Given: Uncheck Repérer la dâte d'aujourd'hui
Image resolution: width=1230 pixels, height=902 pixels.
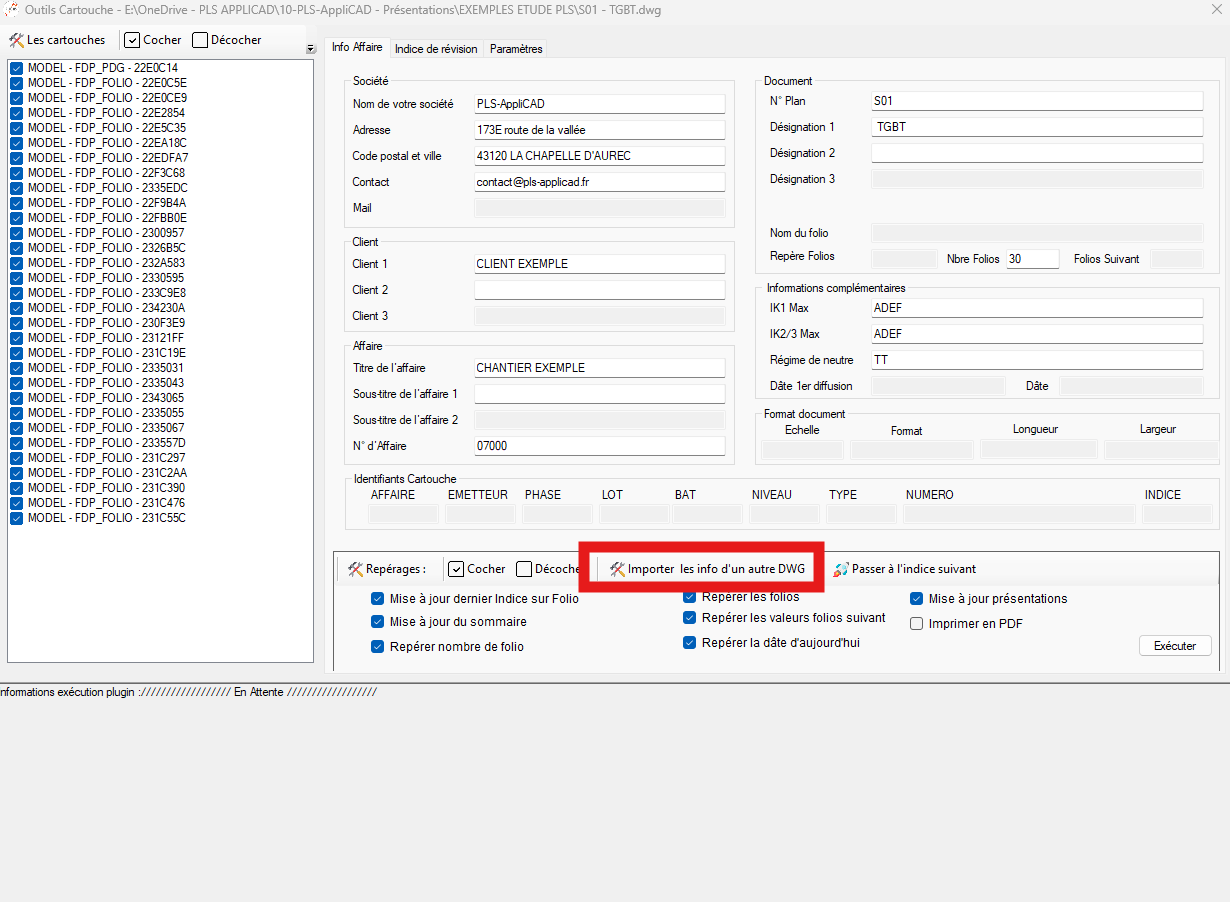Looking at the screenshot, I should [689, 642].
